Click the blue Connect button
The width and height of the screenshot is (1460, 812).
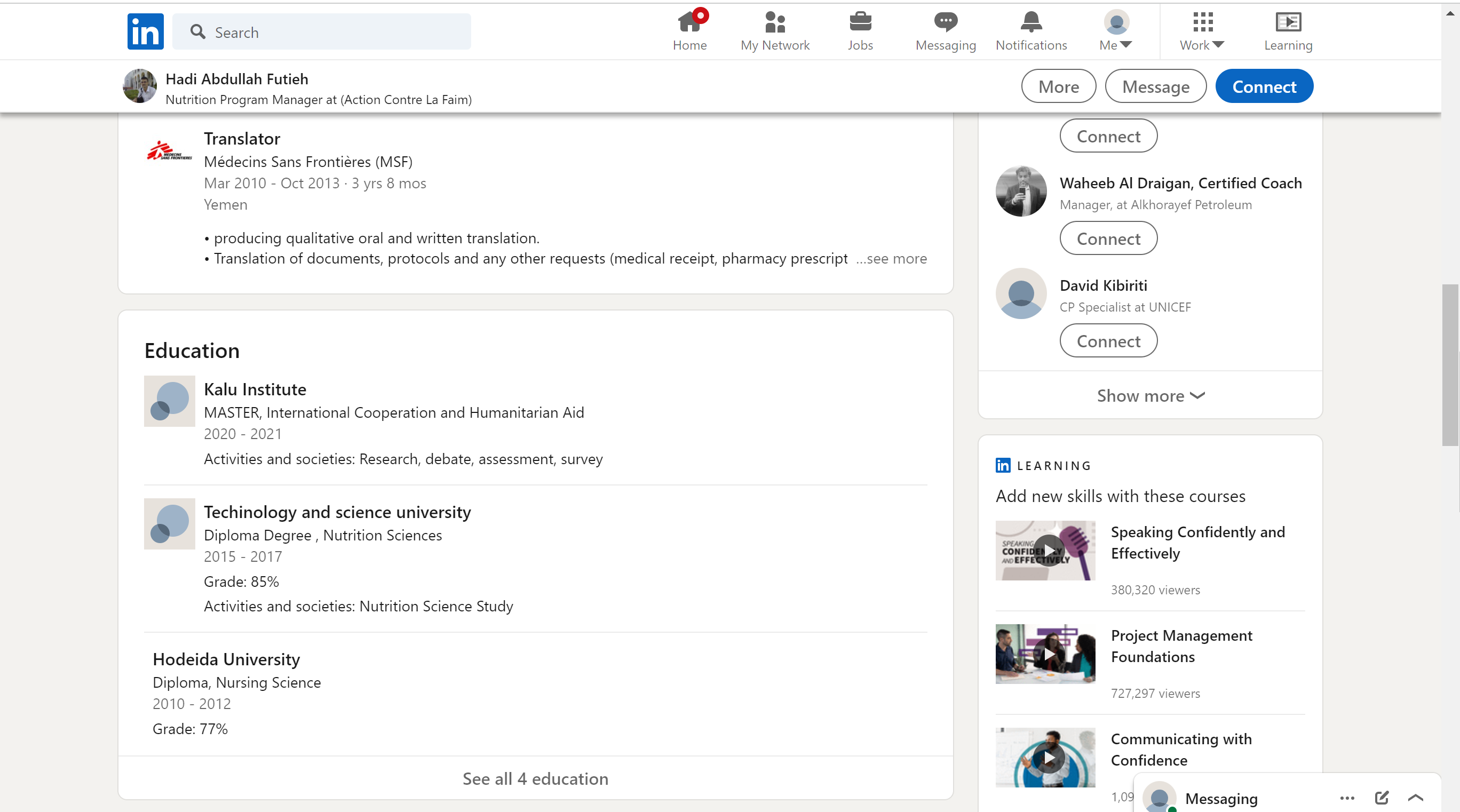(1264, 87)
